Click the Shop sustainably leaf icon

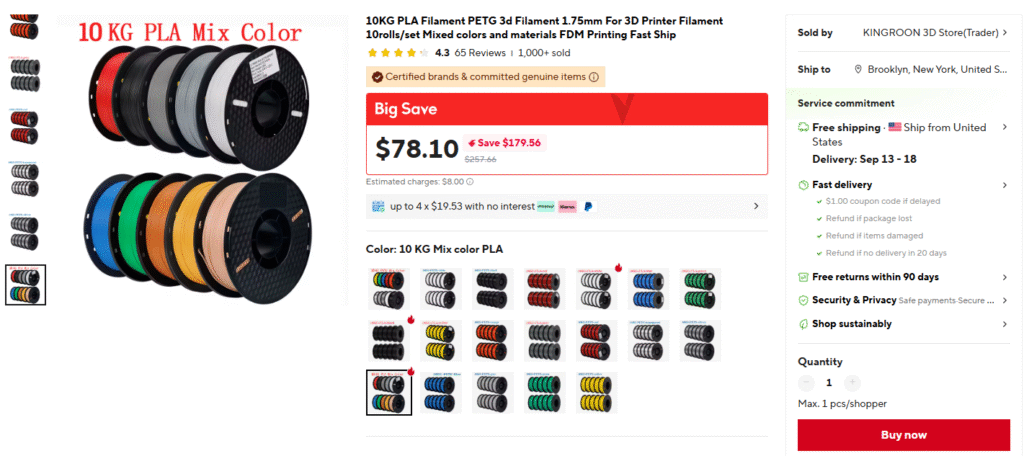tap(803, 324)
